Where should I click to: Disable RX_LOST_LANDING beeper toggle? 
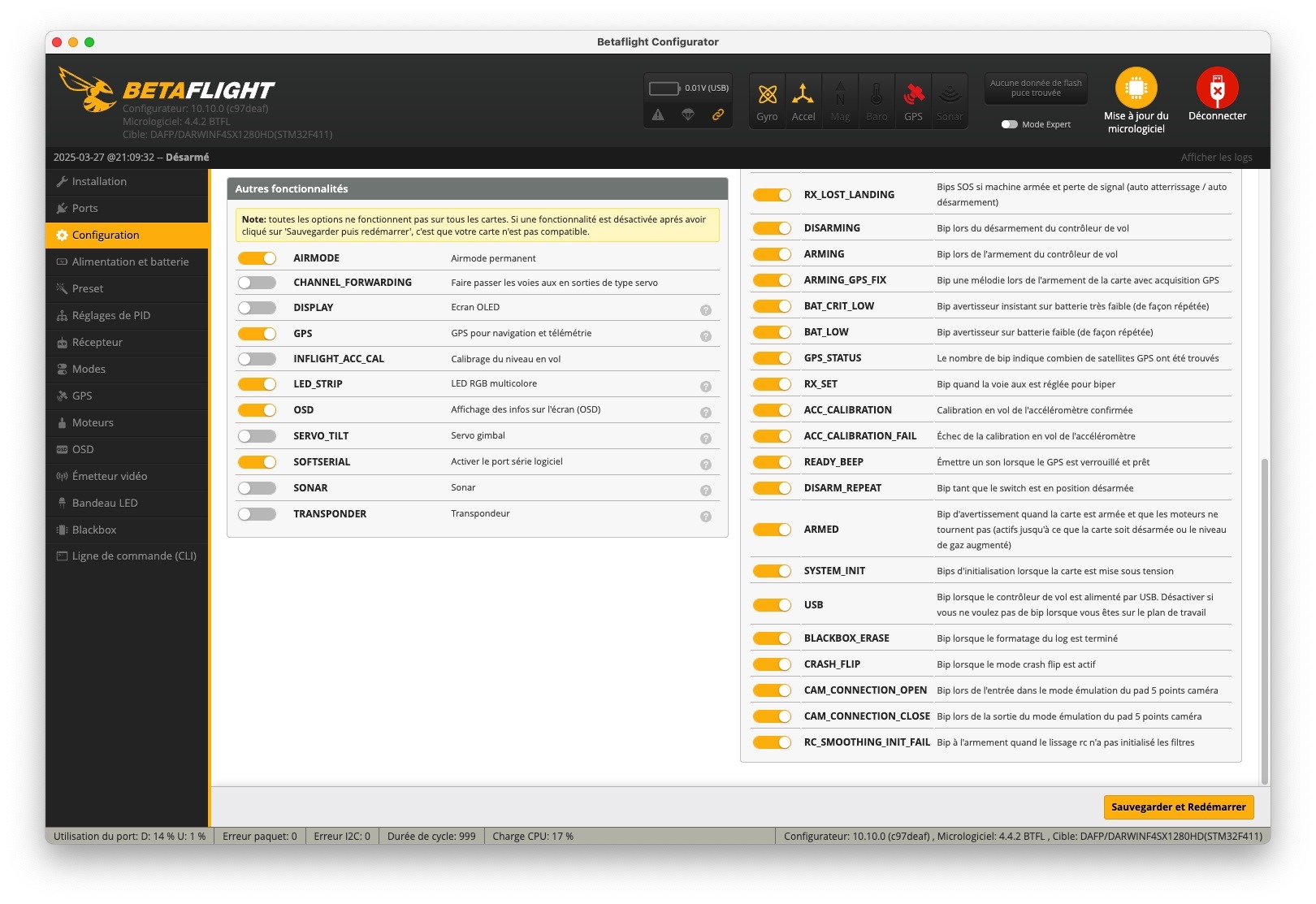click(x=772, y=195)
